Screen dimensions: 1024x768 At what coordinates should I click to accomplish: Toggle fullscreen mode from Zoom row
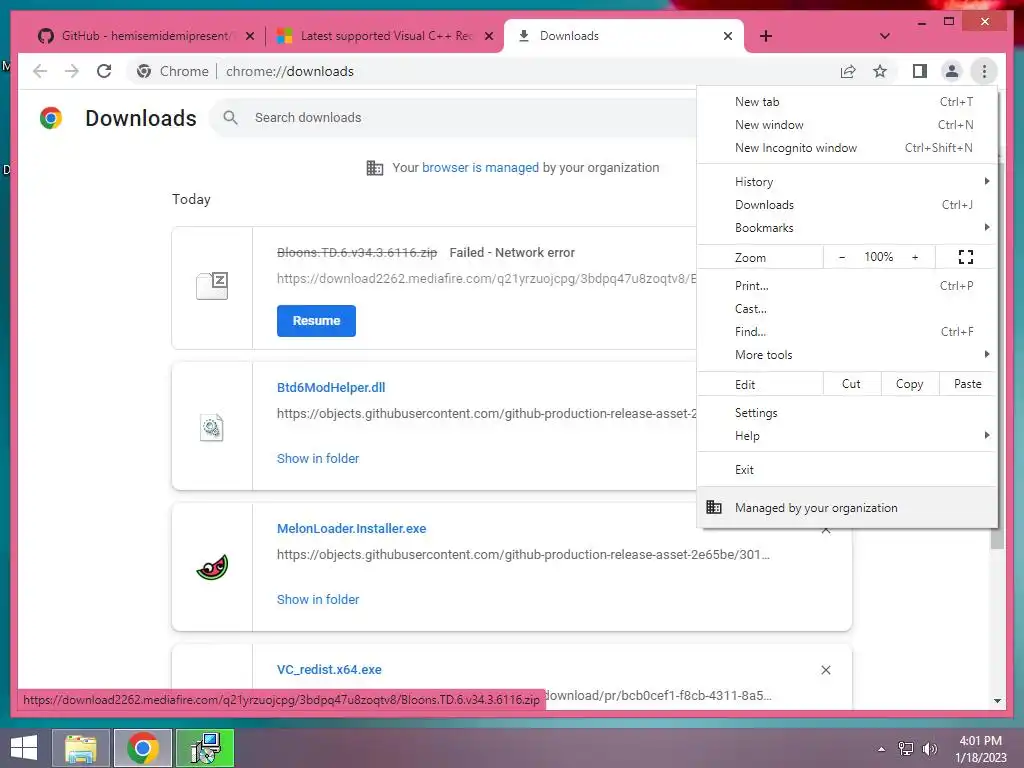[x=965, y=257]
